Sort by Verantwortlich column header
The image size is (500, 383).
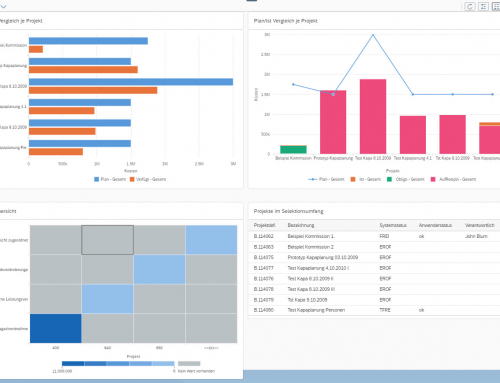tap(480, 225)
